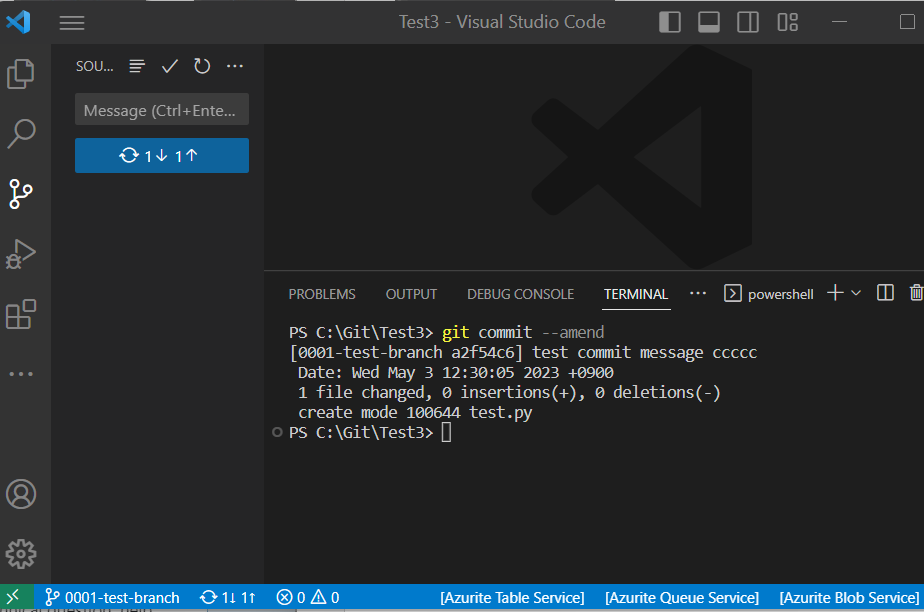Viewport: 924px width, 612px height.
Task: Split the terminal pane
Action: [x=885, y=293]
